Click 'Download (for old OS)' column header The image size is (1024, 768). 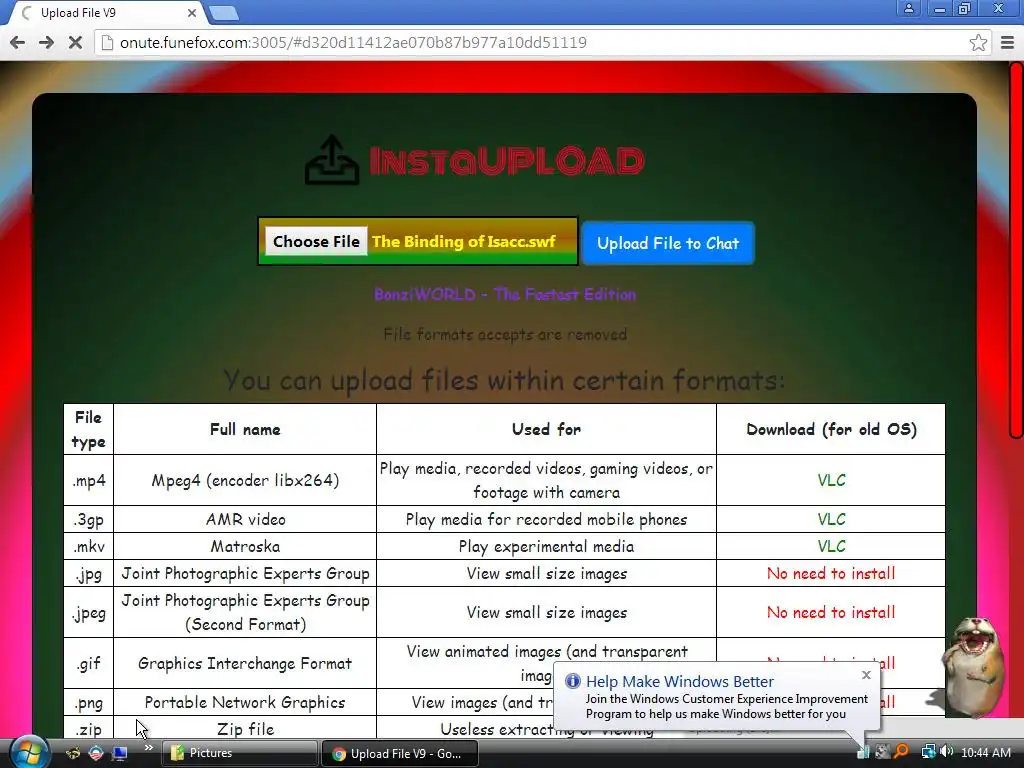coord(831,430)
